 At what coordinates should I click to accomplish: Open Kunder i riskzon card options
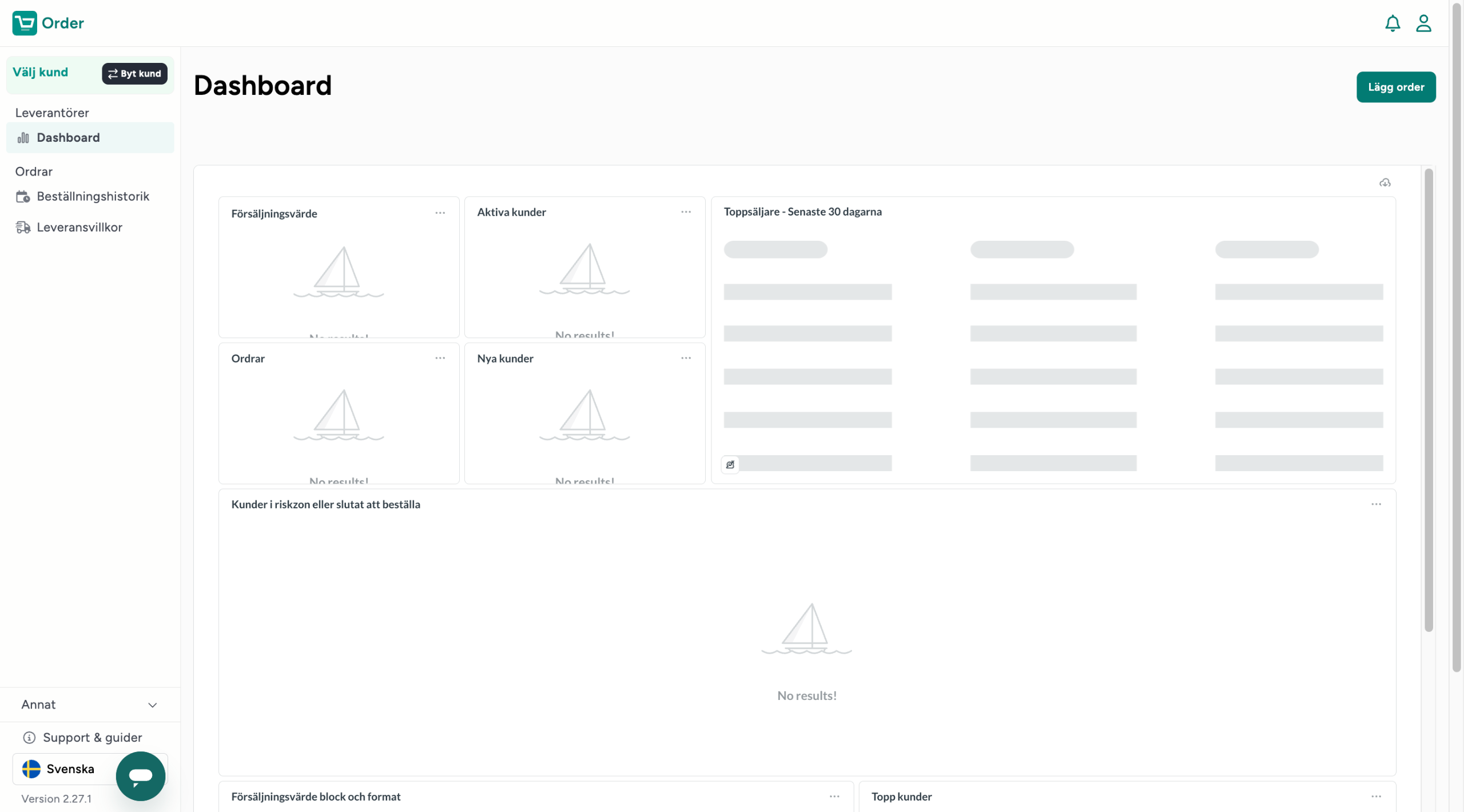click(x=1375, y=504)
